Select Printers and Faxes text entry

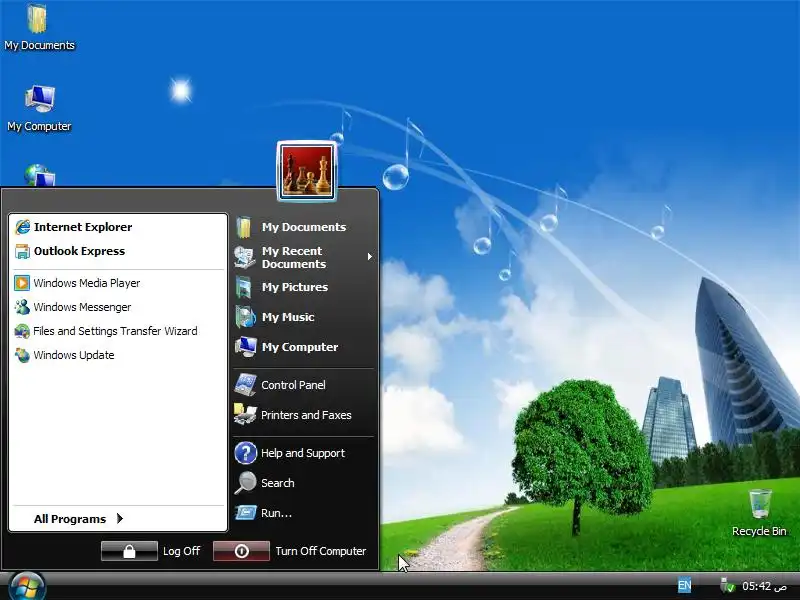(x=306, y=415)
